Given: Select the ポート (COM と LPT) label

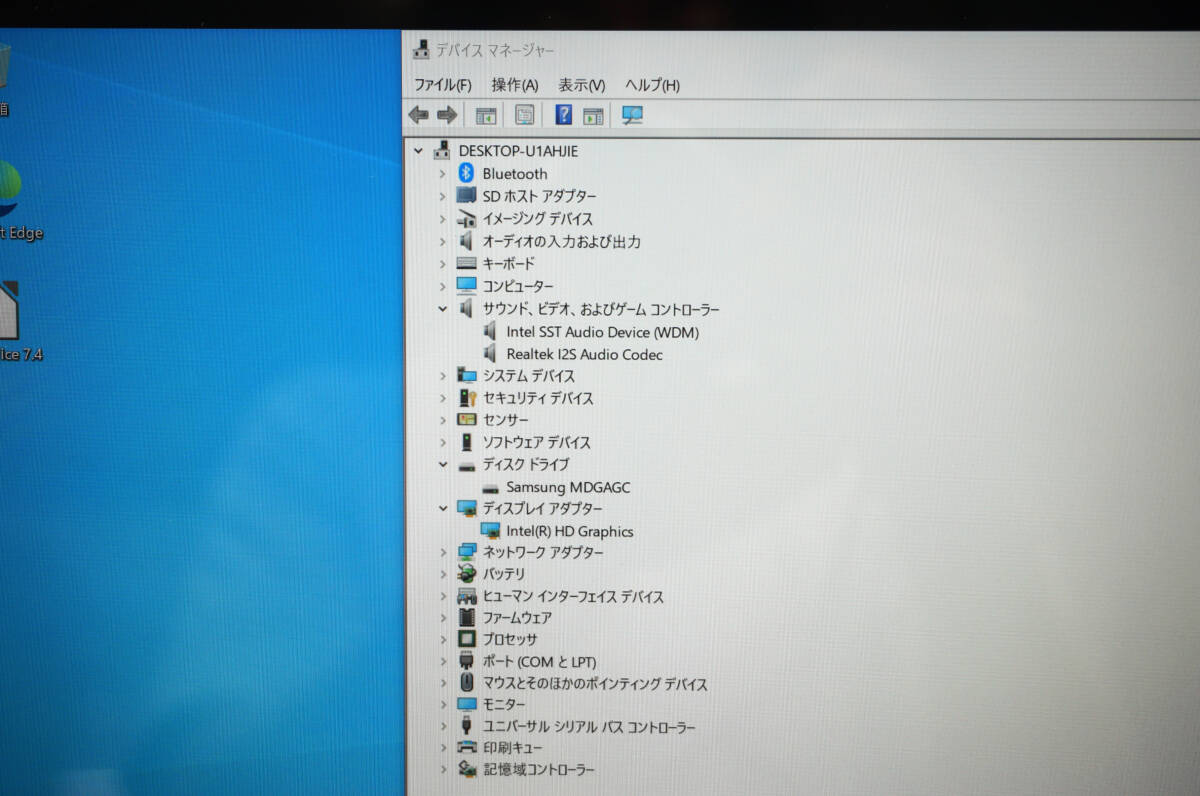Looking at the screenshot, I should [x=539, y=662].
